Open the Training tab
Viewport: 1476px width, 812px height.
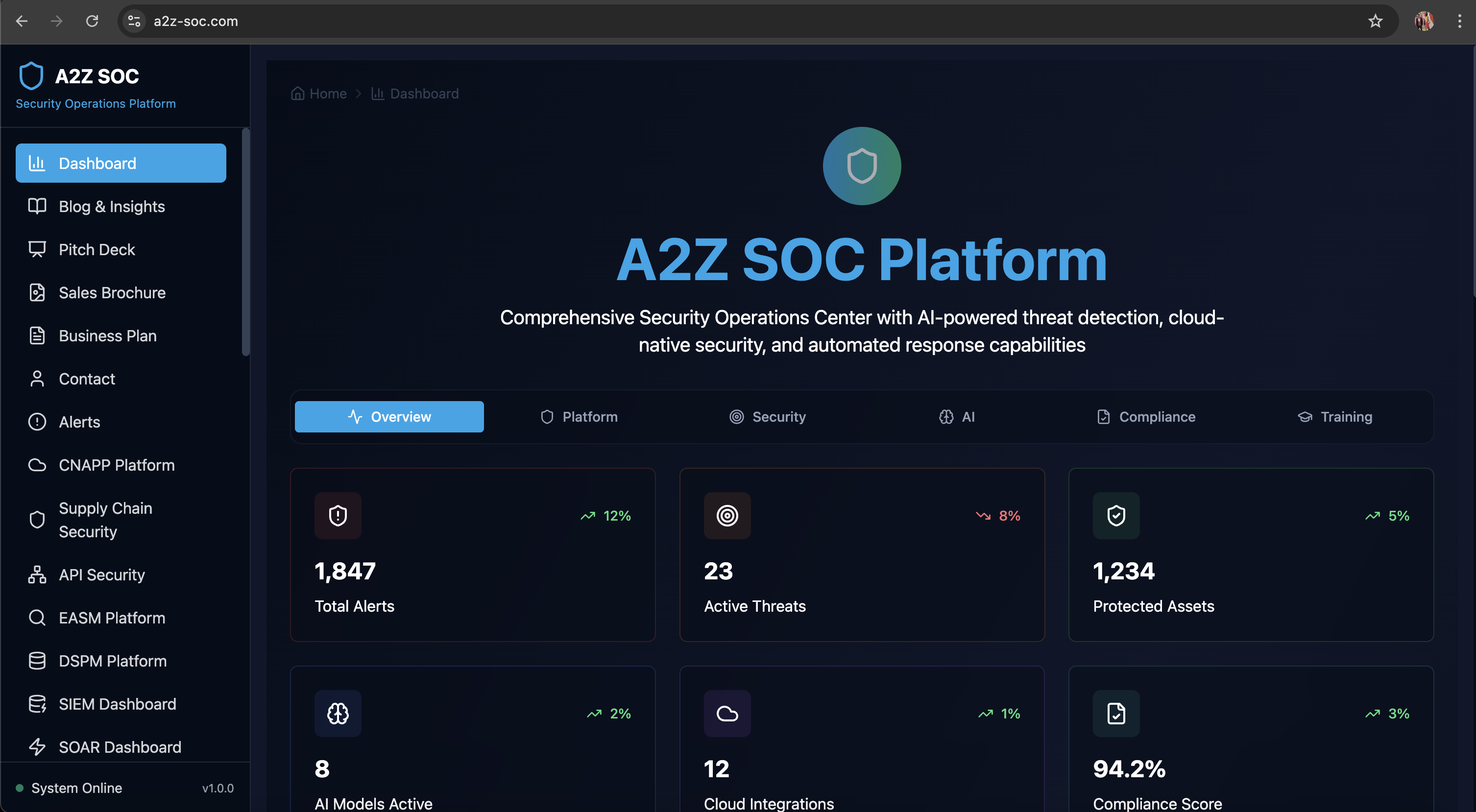(1335, 417)
